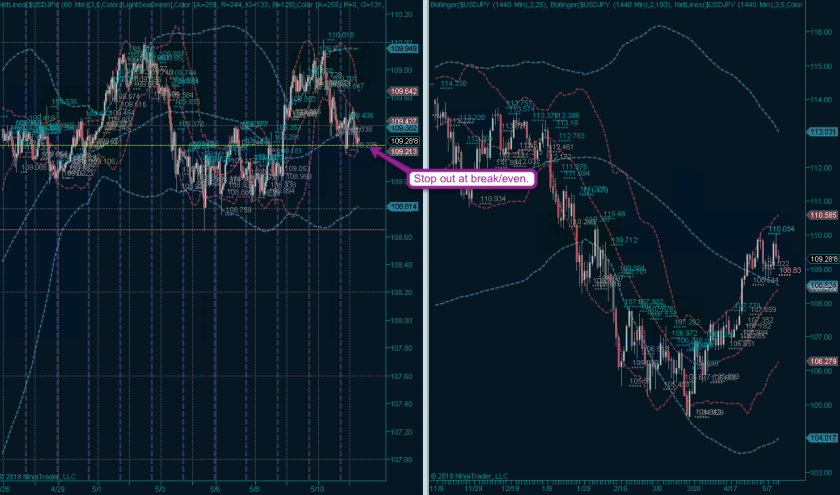840x495 pixels.
Task: Click the 109.949 price marker on the 60 Min chart axis
Action: tap(403, 49)
